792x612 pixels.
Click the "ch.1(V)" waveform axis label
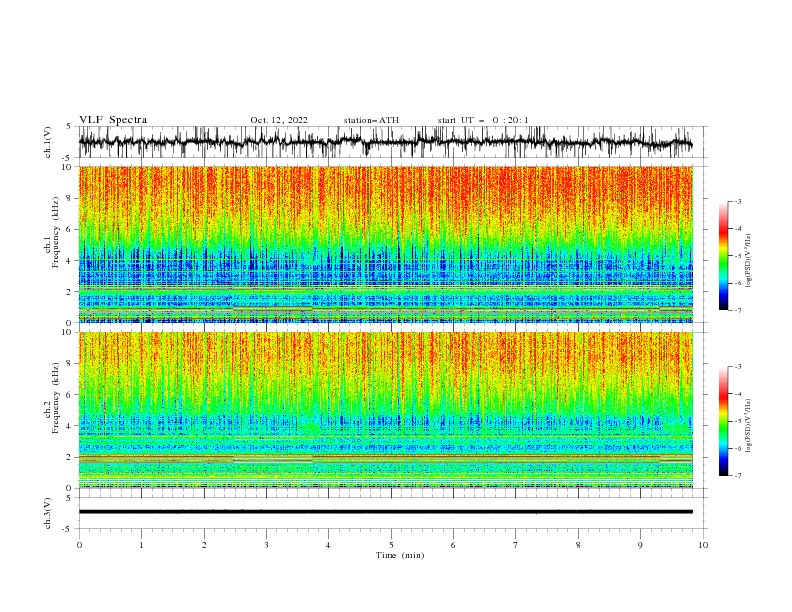48,142
